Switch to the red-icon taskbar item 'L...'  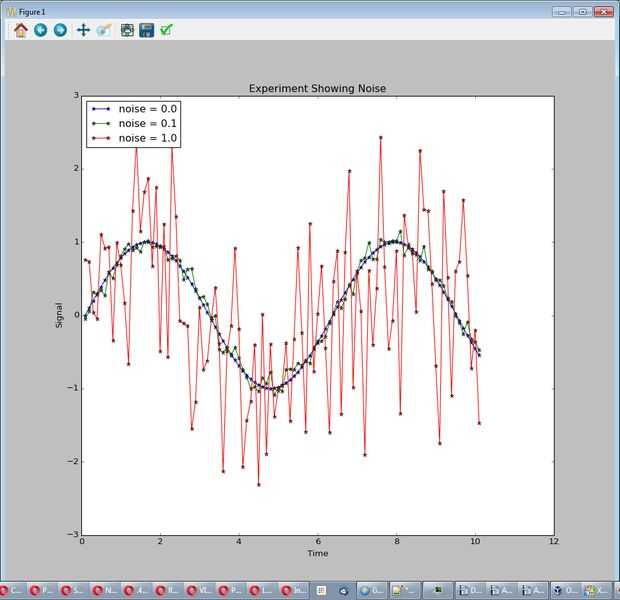coord(262,591)
